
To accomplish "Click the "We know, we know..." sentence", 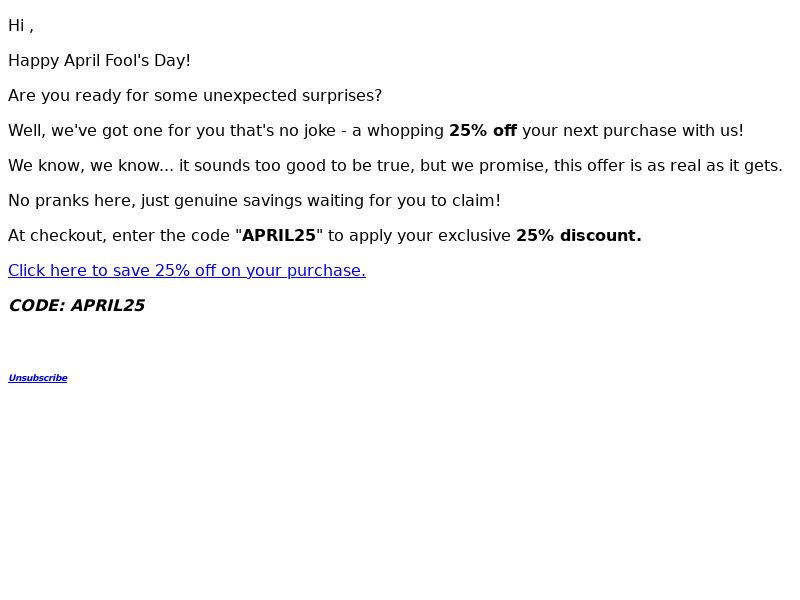I will (395, 166).
